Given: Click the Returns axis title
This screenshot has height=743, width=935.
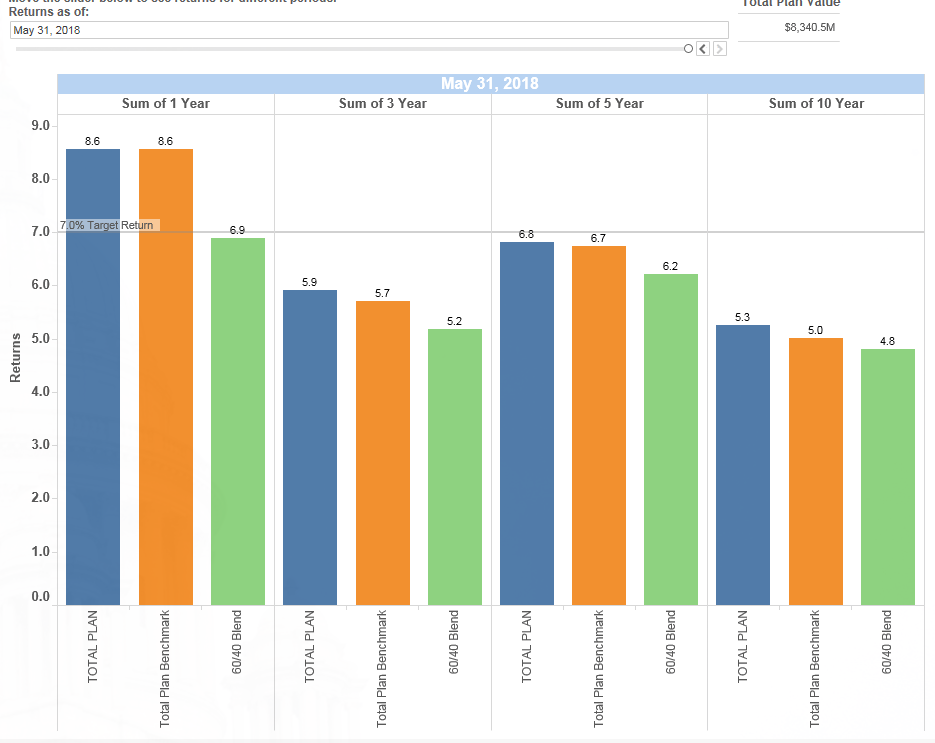Looking at the screenshot, I should coord(16,358).
